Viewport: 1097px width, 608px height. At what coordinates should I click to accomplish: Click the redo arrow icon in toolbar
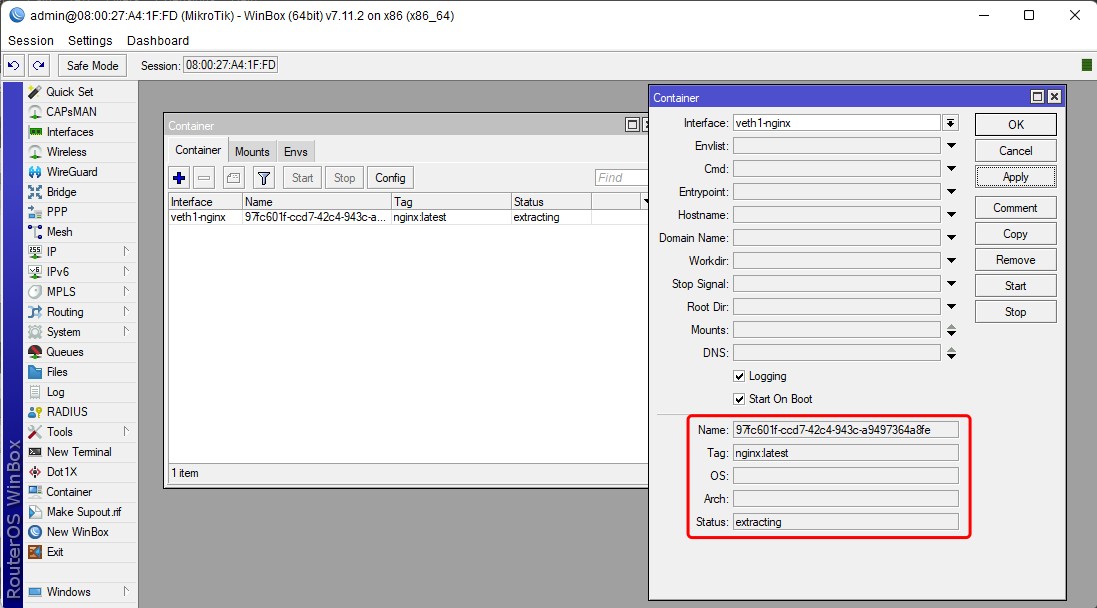pos(38,65)
